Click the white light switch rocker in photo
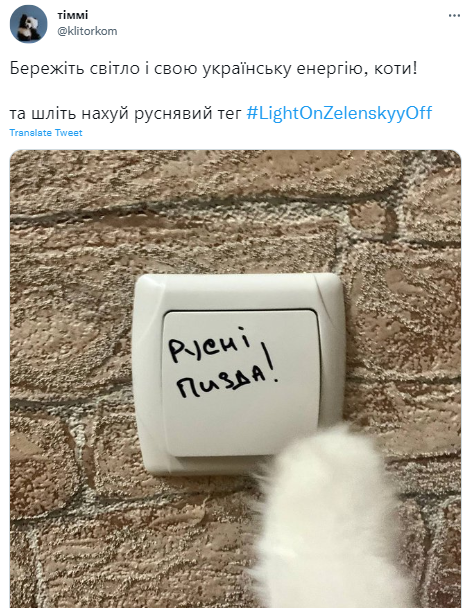Viewport: 462px width, 608px height. coord(241,382)
